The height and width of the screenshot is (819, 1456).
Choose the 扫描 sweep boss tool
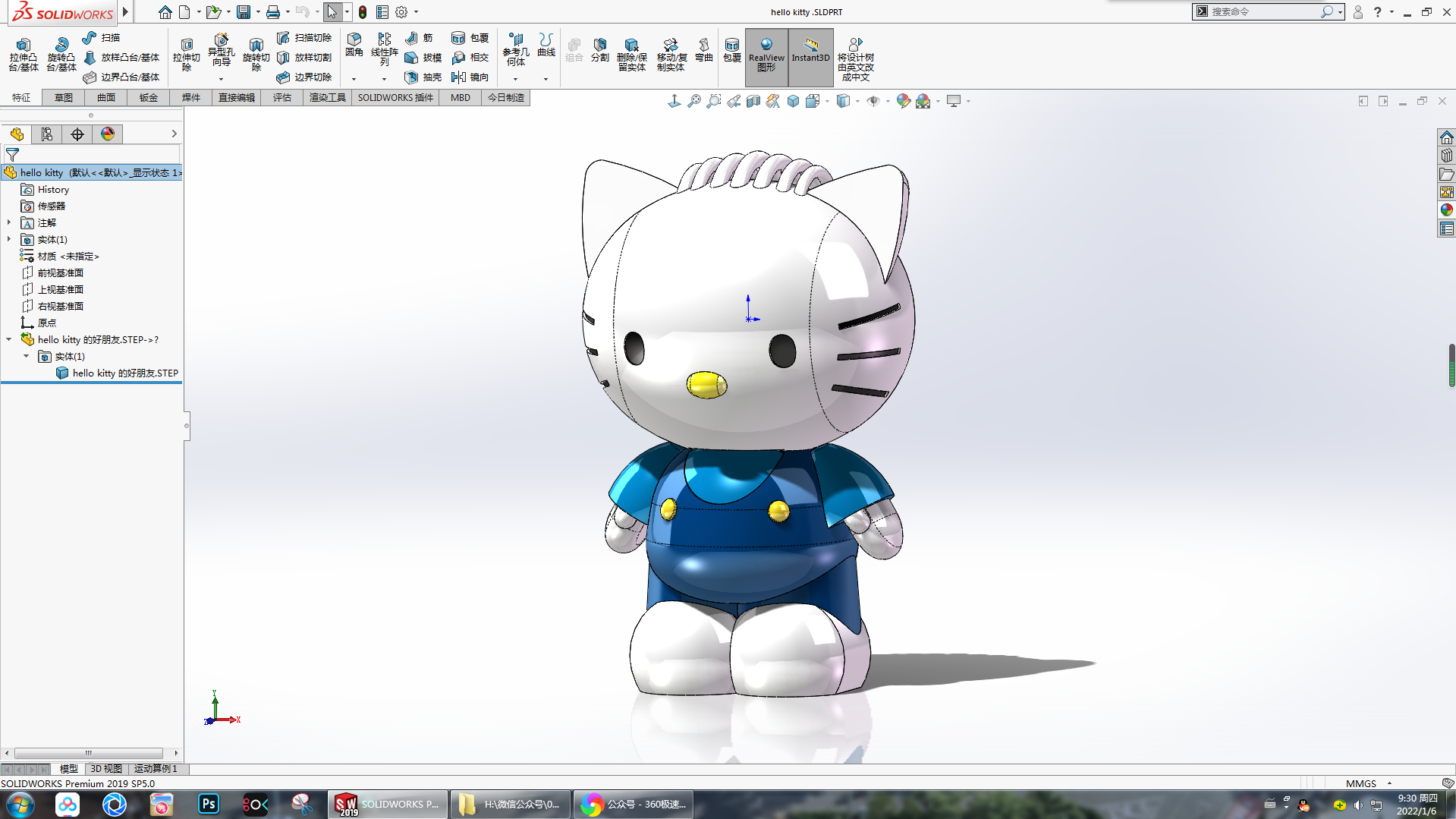[x=102, y=37]
